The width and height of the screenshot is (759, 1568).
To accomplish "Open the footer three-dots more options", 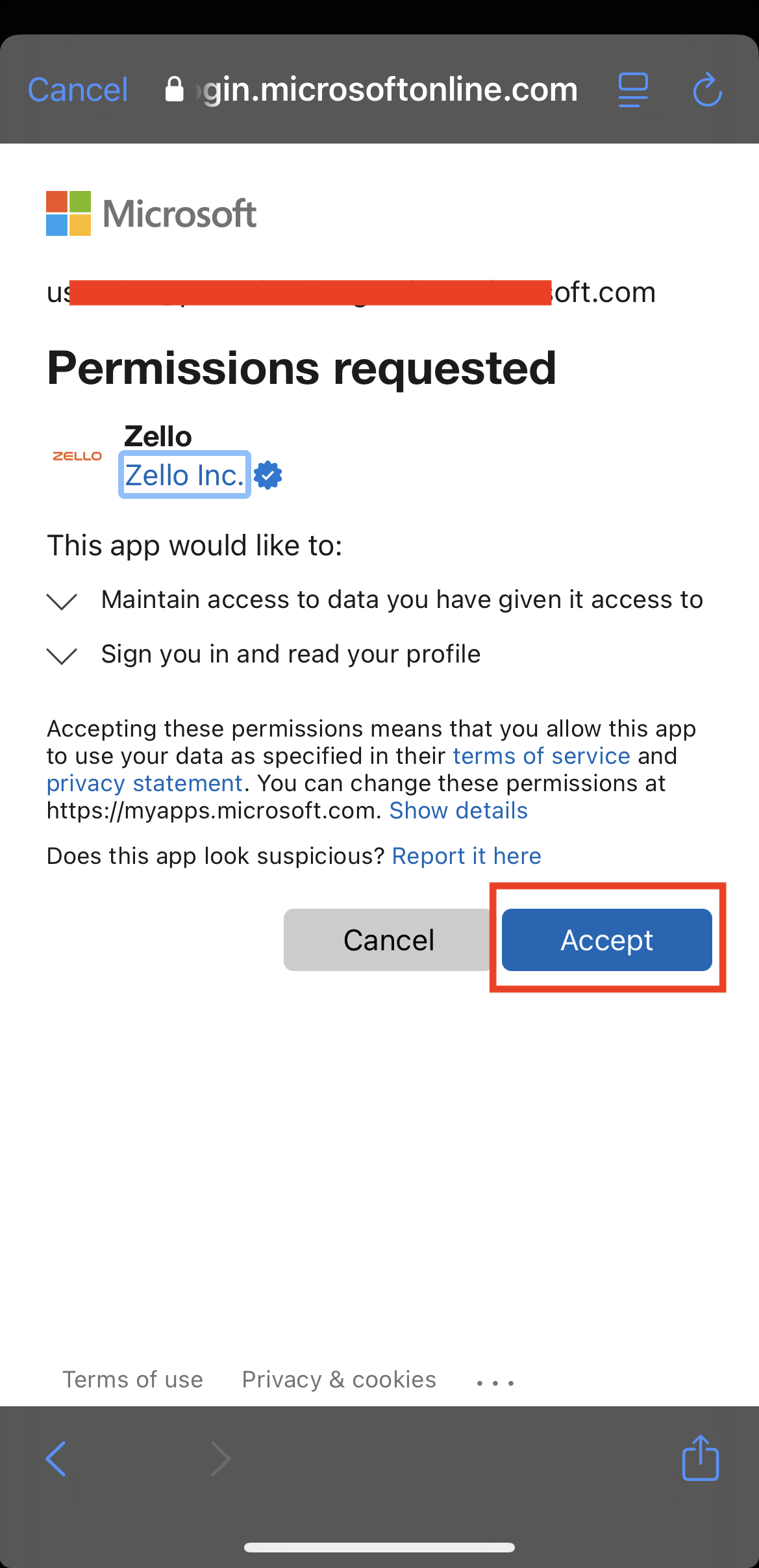I will 495,1383.
